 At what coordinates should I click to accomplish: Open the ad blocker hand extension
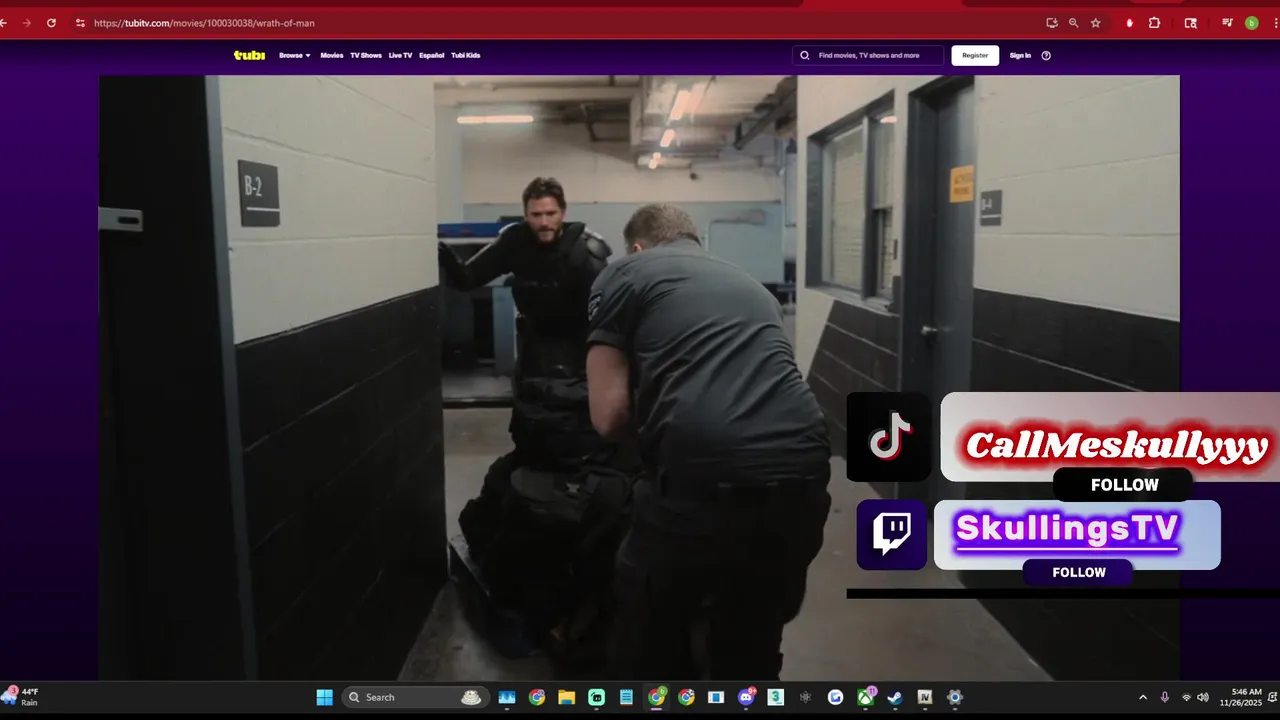[x=1130, y=23]
